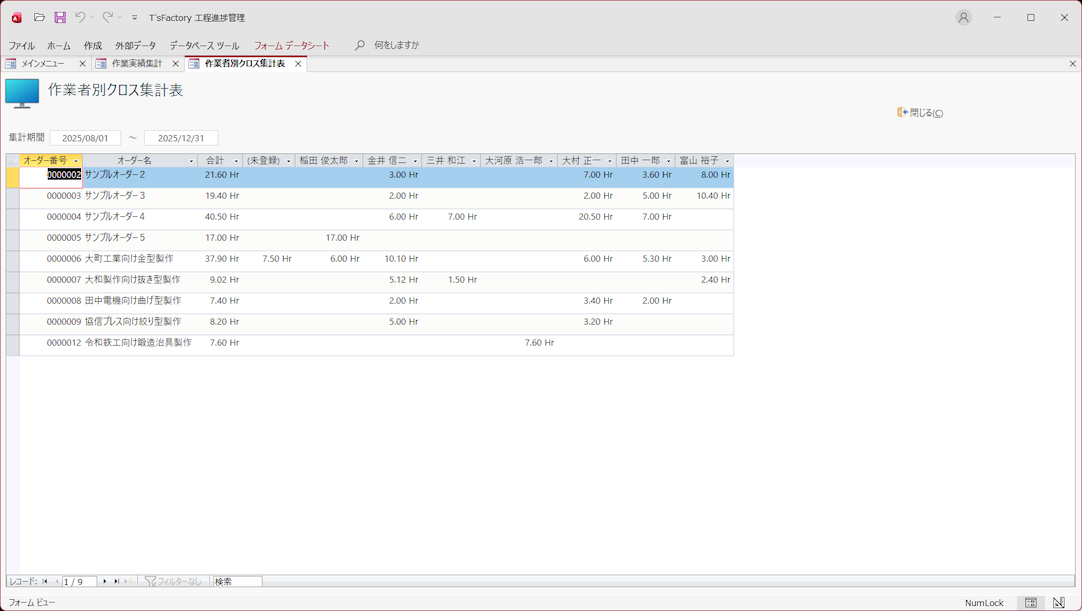The width and height of the screenshot is (1082, 611).
Task: Open the 外部データ ribbon tab
Action: [135, 45]
